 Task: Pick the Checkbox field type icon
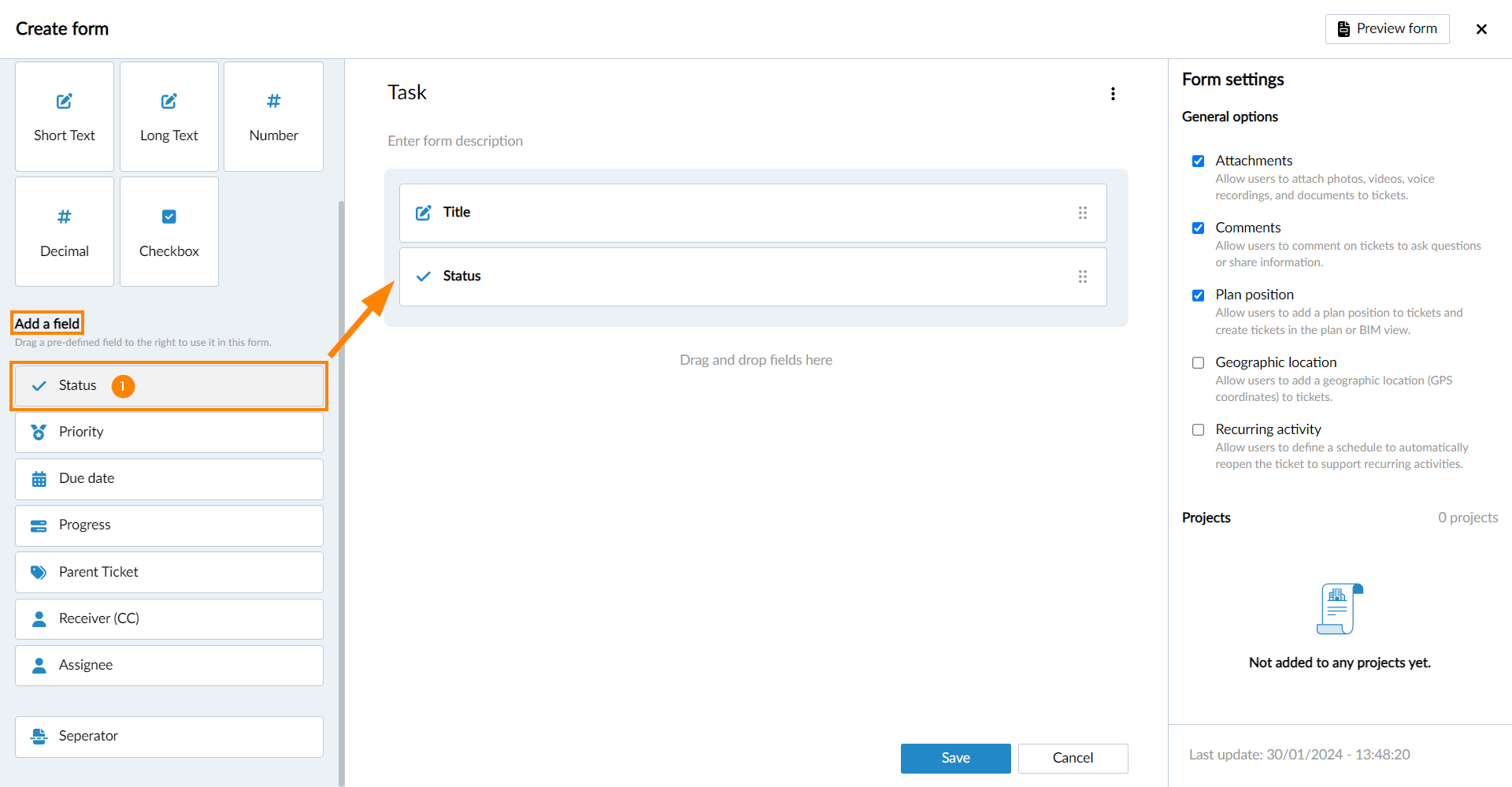169,217
